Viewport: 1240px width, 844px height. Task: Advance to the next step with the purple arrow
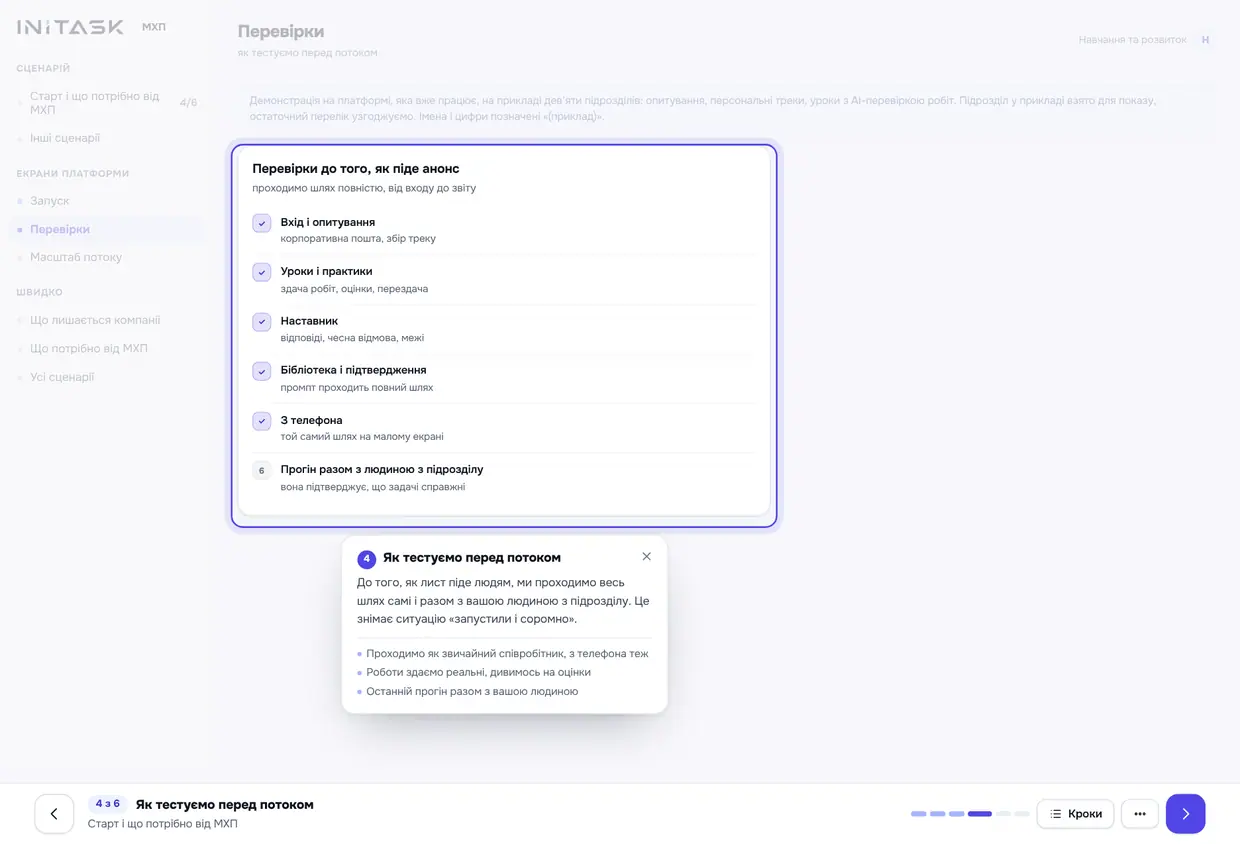coord(1185,814)
